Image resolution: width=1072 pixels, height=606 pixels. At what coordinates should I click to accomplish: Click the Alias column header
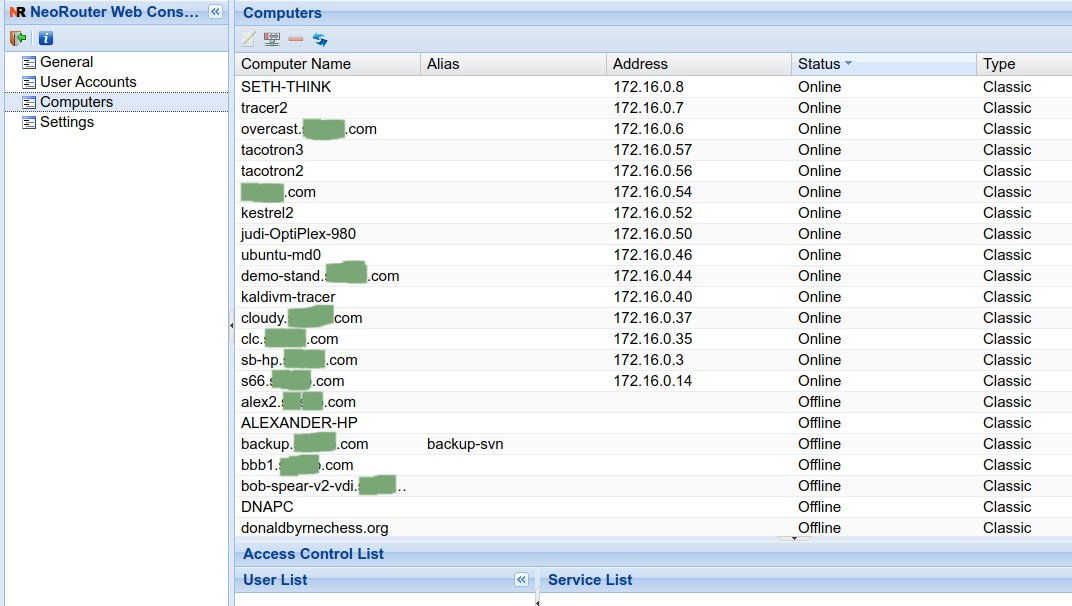(x=443, y=64)
